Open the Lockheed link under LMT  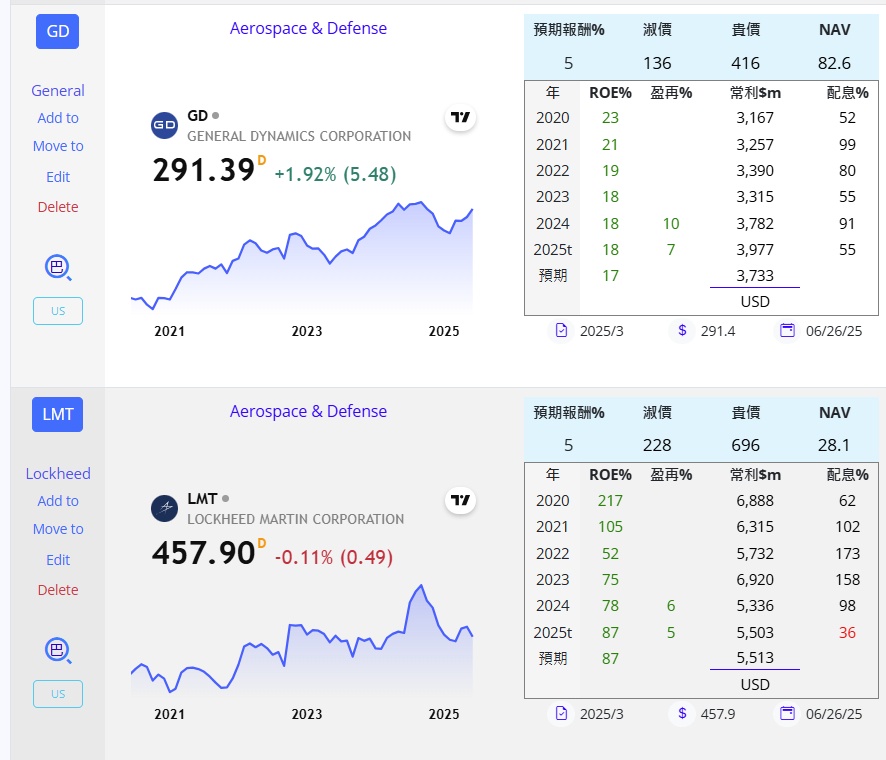[x=58, y=474]
